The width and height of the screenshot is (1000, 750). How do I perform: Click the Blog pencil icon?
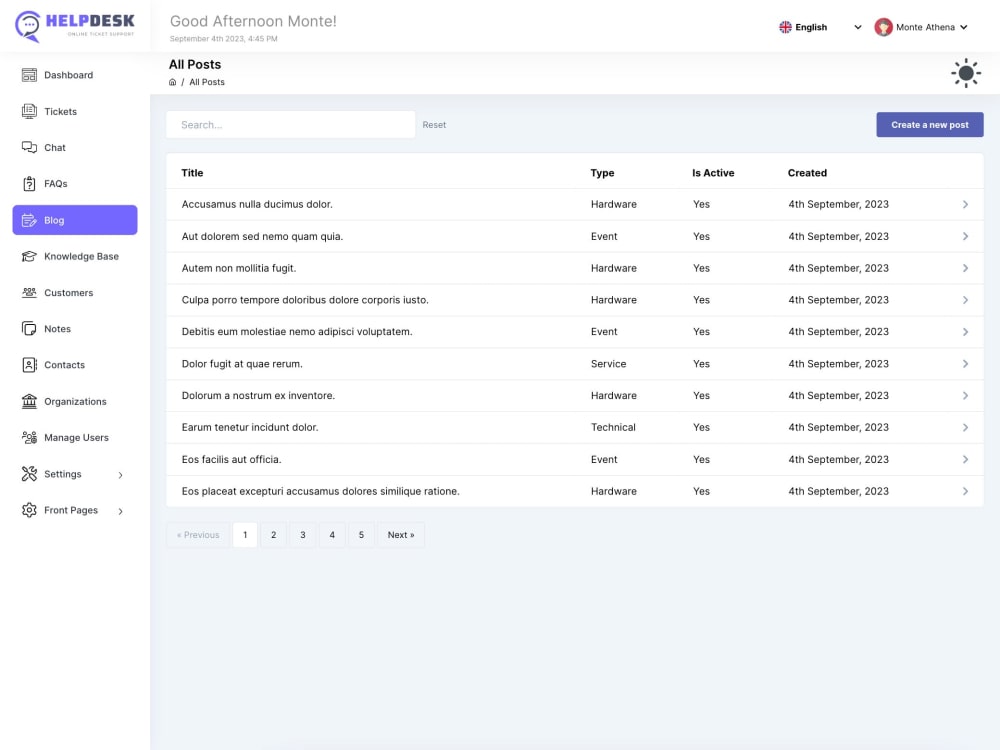click(x=29, y=220)
